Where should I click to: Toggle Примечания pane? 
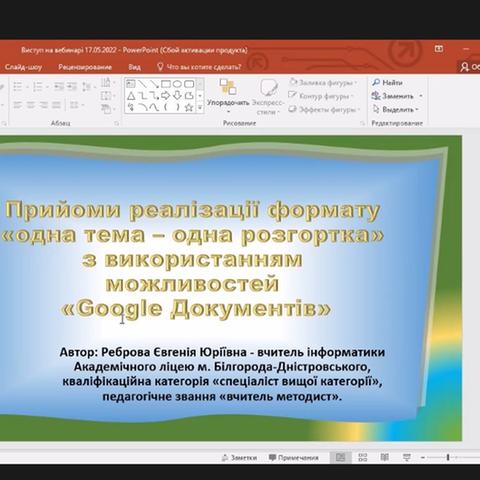tap(294, 458)
